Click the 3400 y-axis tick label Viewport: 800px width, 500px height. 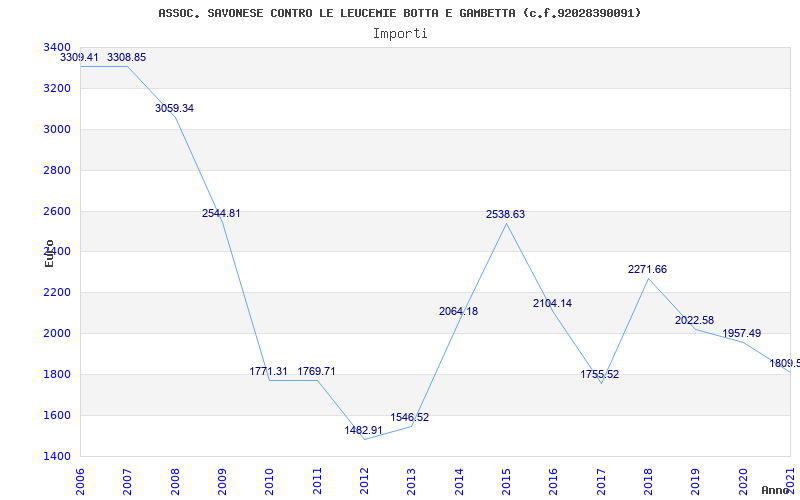pos(58,47)
